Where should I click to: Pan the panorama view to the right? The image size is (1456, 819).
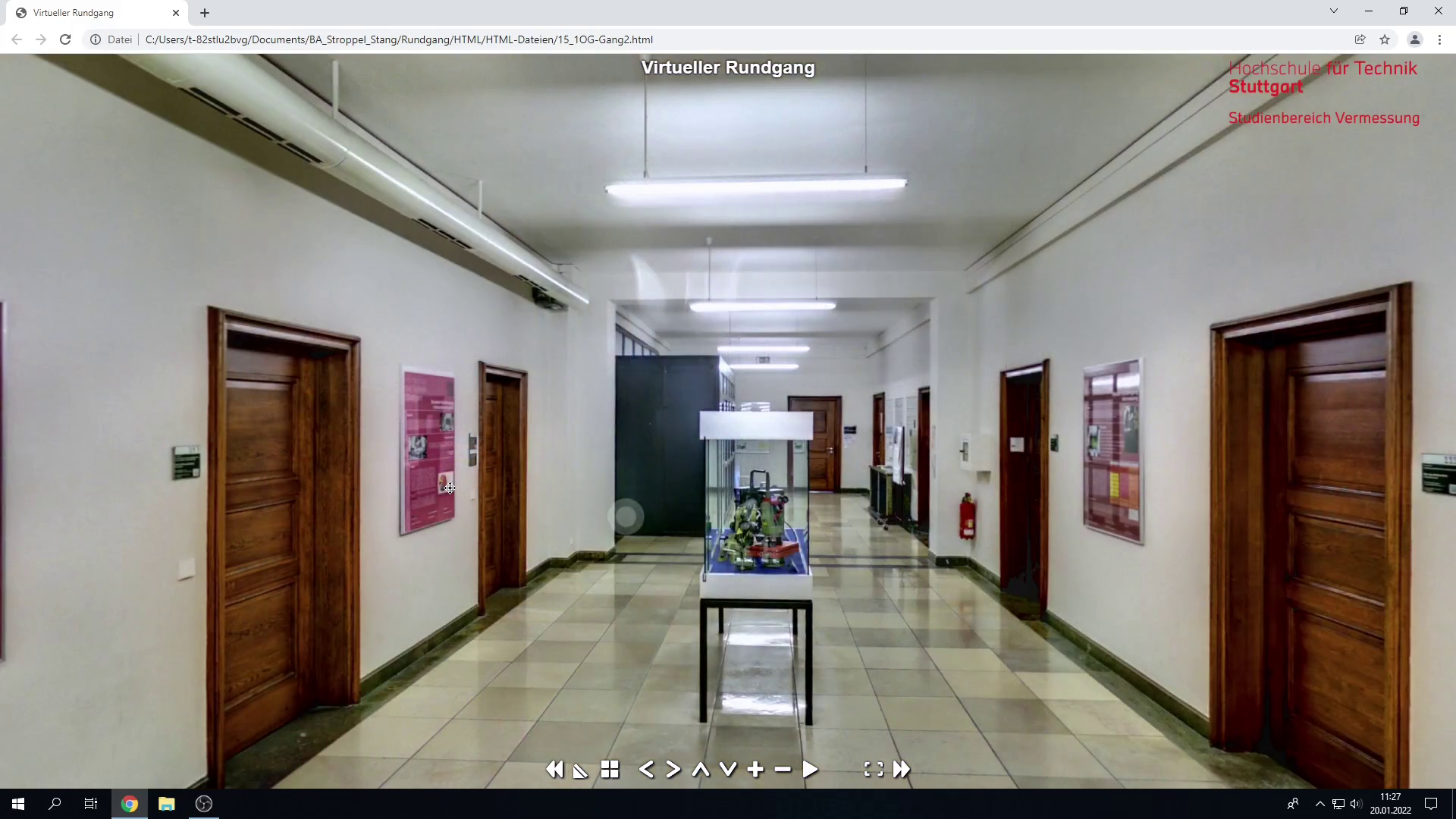tap(673, 769)
